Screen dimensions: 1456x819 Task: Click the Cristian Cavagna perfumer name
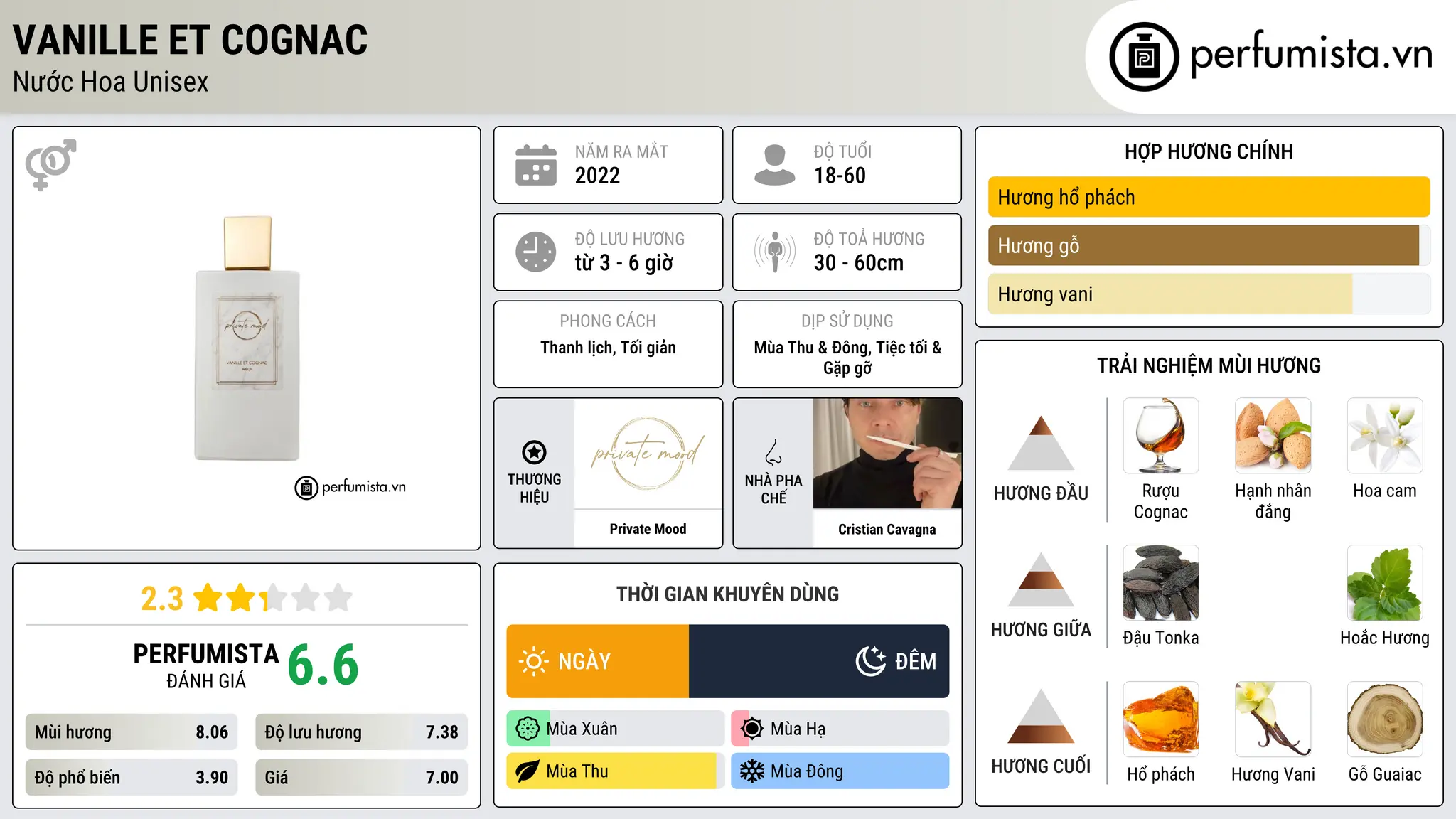point(887,530)
